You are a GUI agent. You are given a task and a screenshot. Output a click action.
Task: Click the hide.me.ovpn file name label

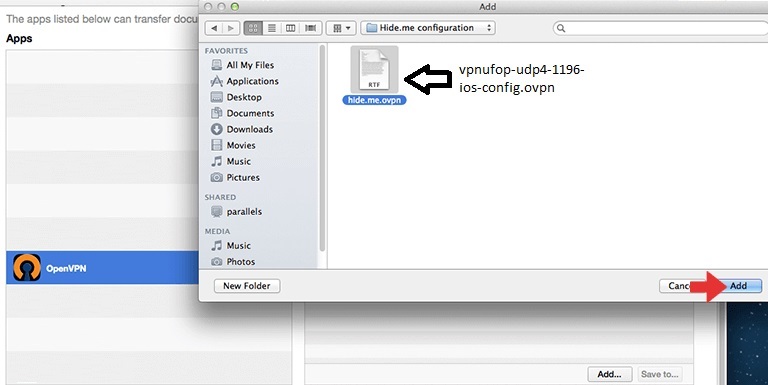pos(374,100)
